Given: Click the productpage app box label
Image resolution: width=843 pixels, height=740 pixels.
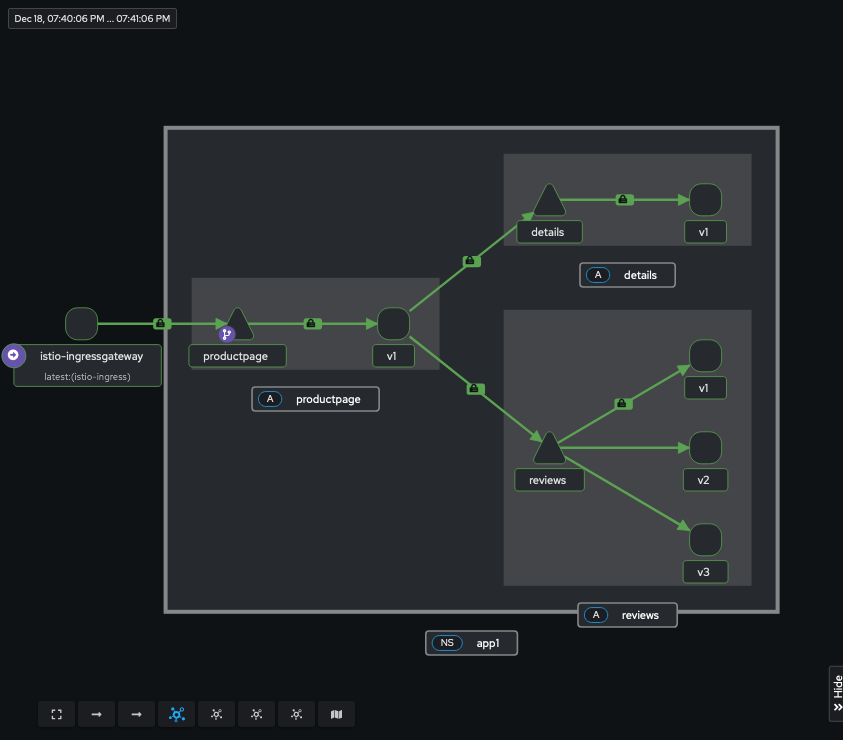Looking at the screenshot, I should (x=315, y=399).
